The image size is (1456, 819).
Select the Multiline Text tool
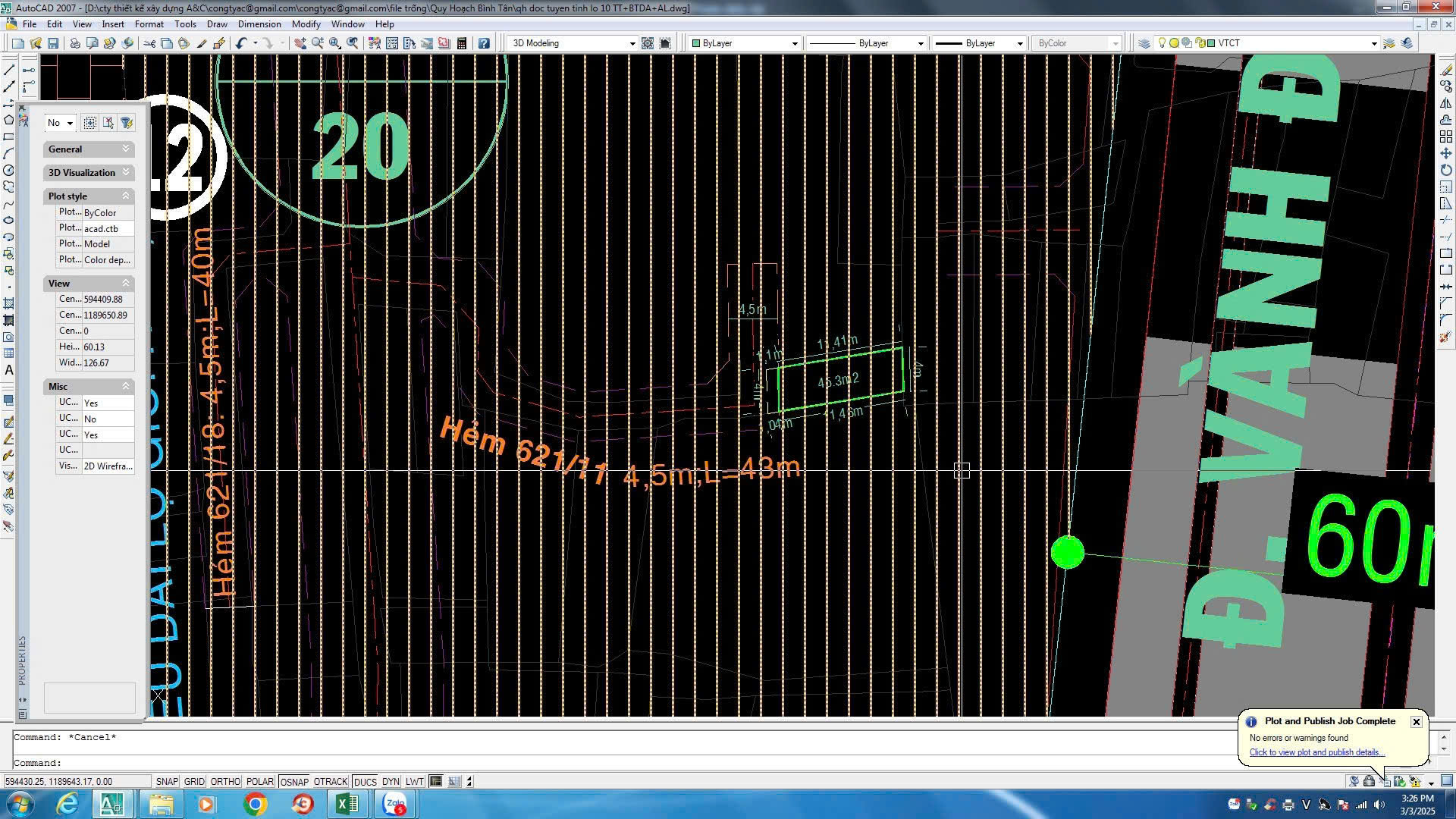(9, 370)
